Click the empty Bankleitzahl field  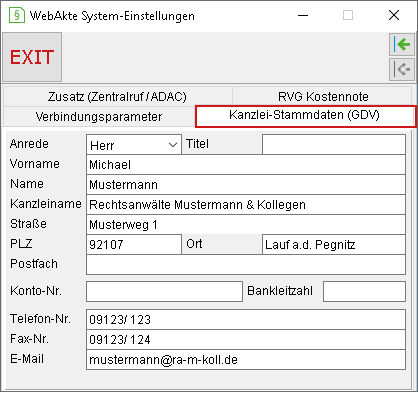(x=364, y=291)
